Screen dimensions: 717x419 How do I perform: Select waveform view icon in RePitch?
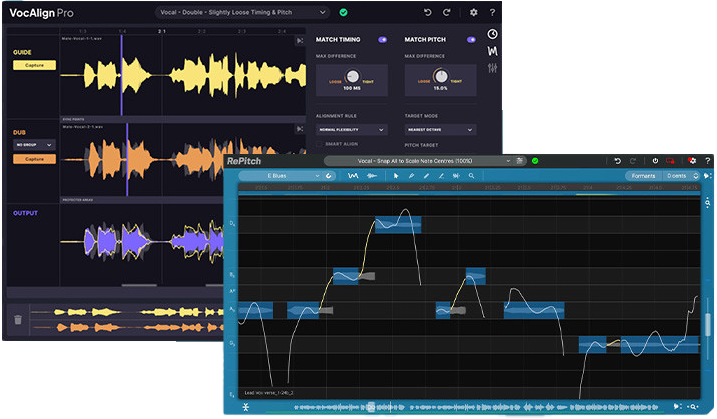(372, 176)
